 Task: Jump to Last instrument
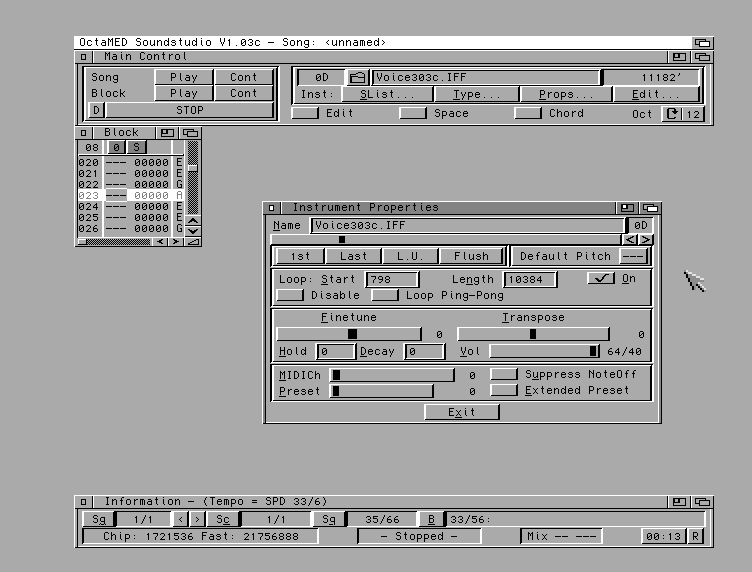[353, 256]
